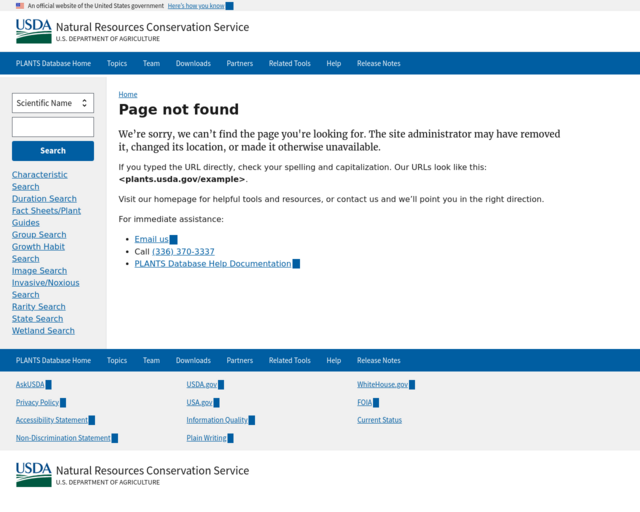Open Topics in the footer navigation bar

[117, 361]
